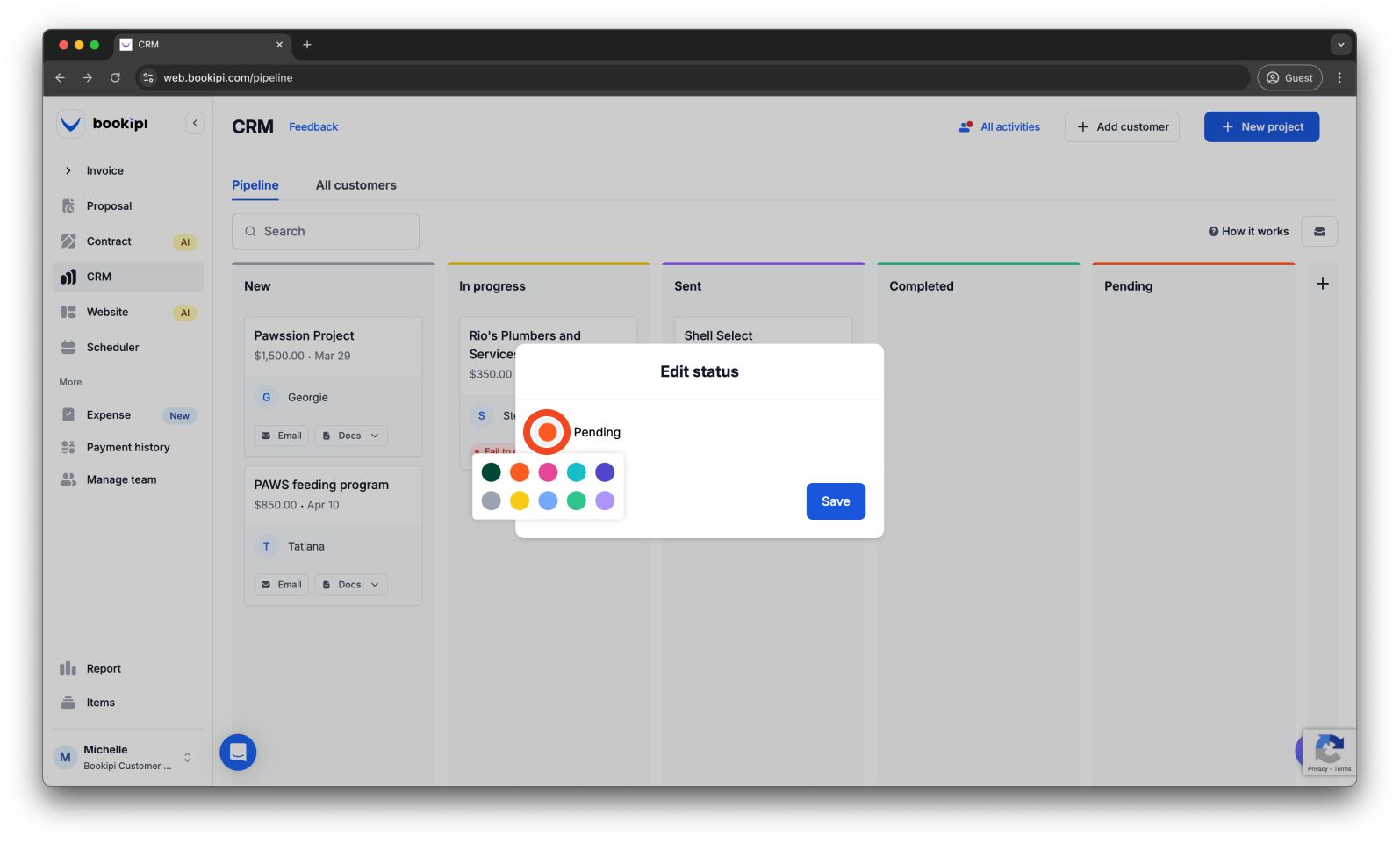Open the Website sidebar item
This screenshot has height=843, width=1400.
[128, 312]
